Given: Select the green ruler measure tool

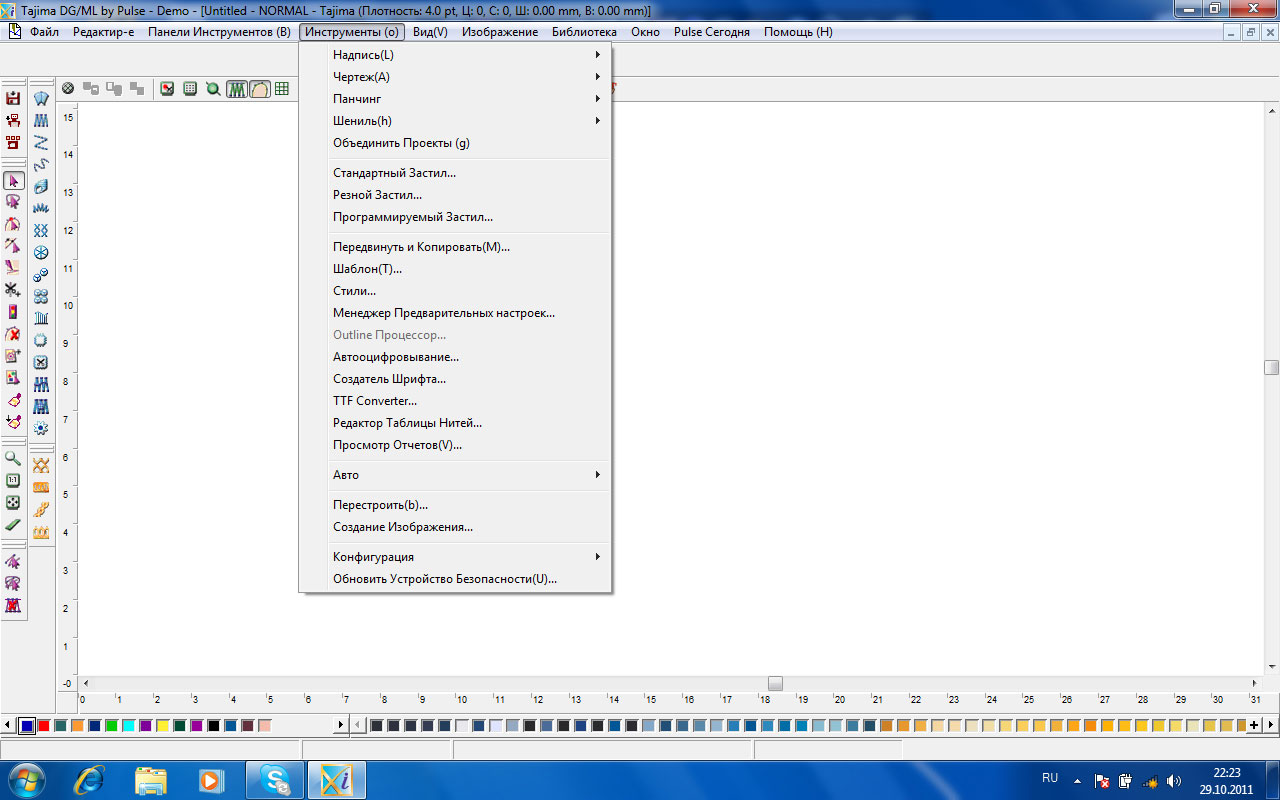Looking at the screenshot, I should 13,524.
